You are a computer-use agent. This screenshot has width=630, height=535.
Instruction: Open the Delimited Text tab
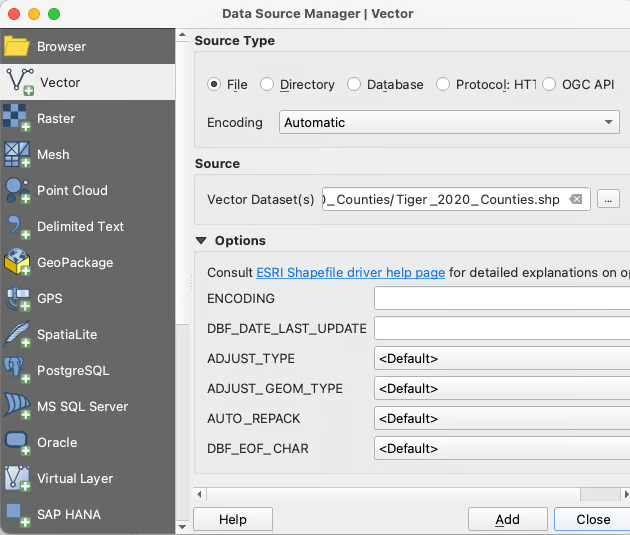80,227
